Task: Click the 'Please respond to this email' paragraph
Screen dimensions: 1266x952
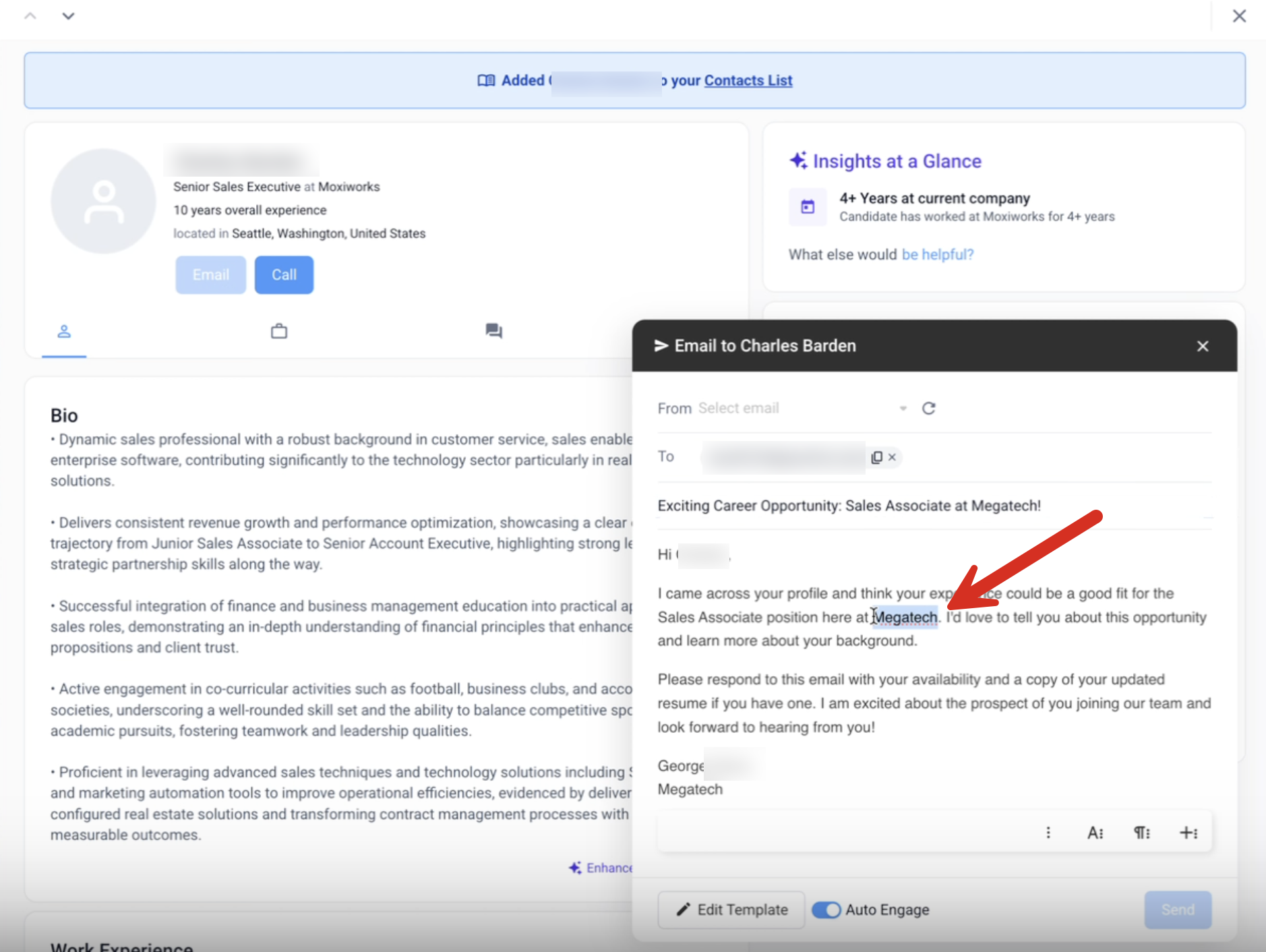Action: point(934,703)
